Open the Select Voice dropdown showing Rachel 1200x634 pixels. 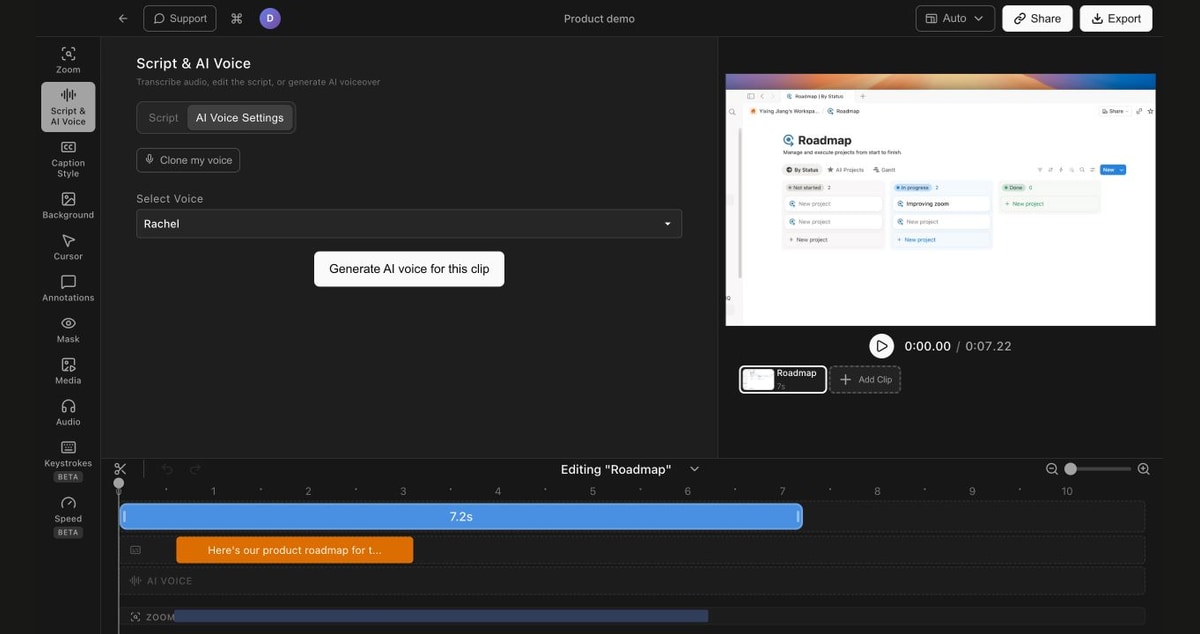409,224
